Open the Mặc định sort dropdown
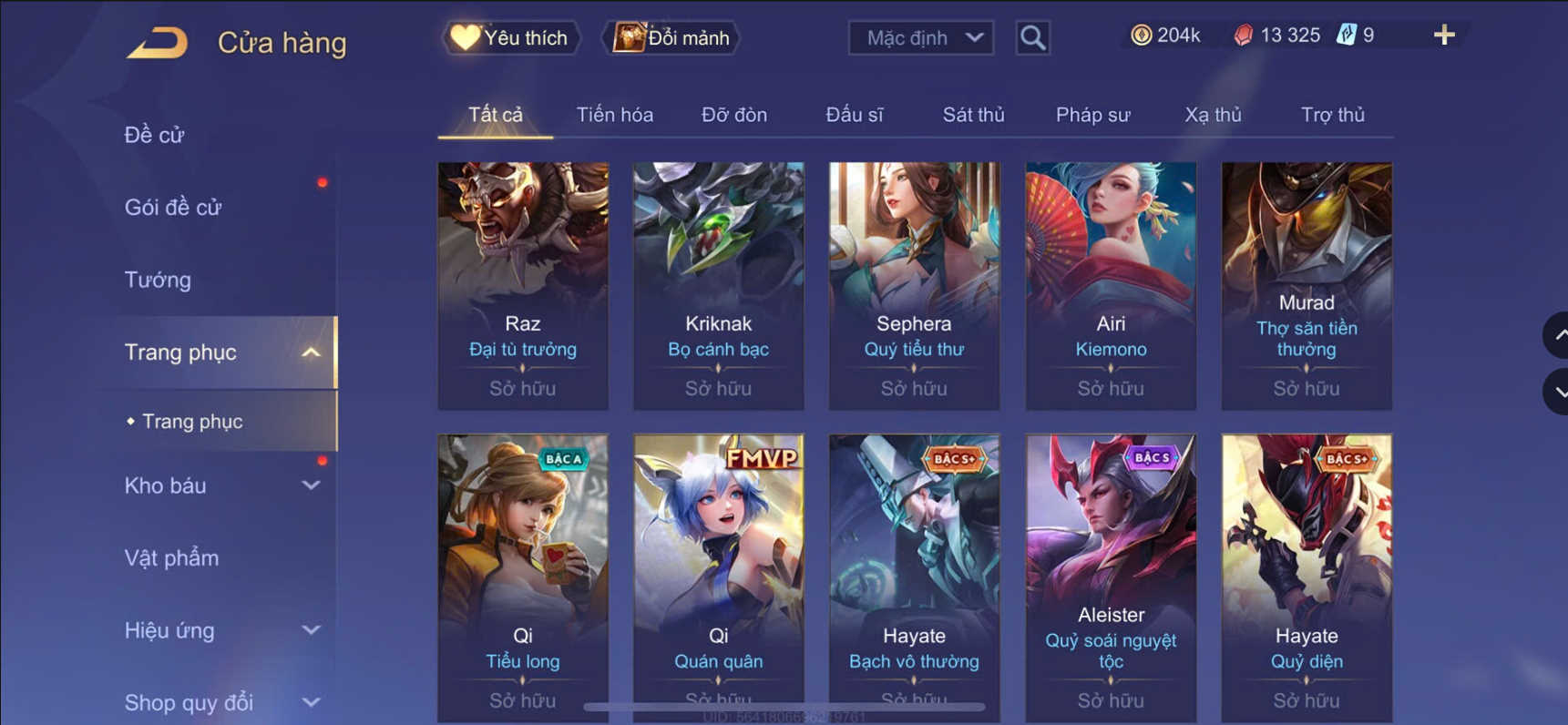Screen dimensions: 1568x725 [x=920, y=37]
